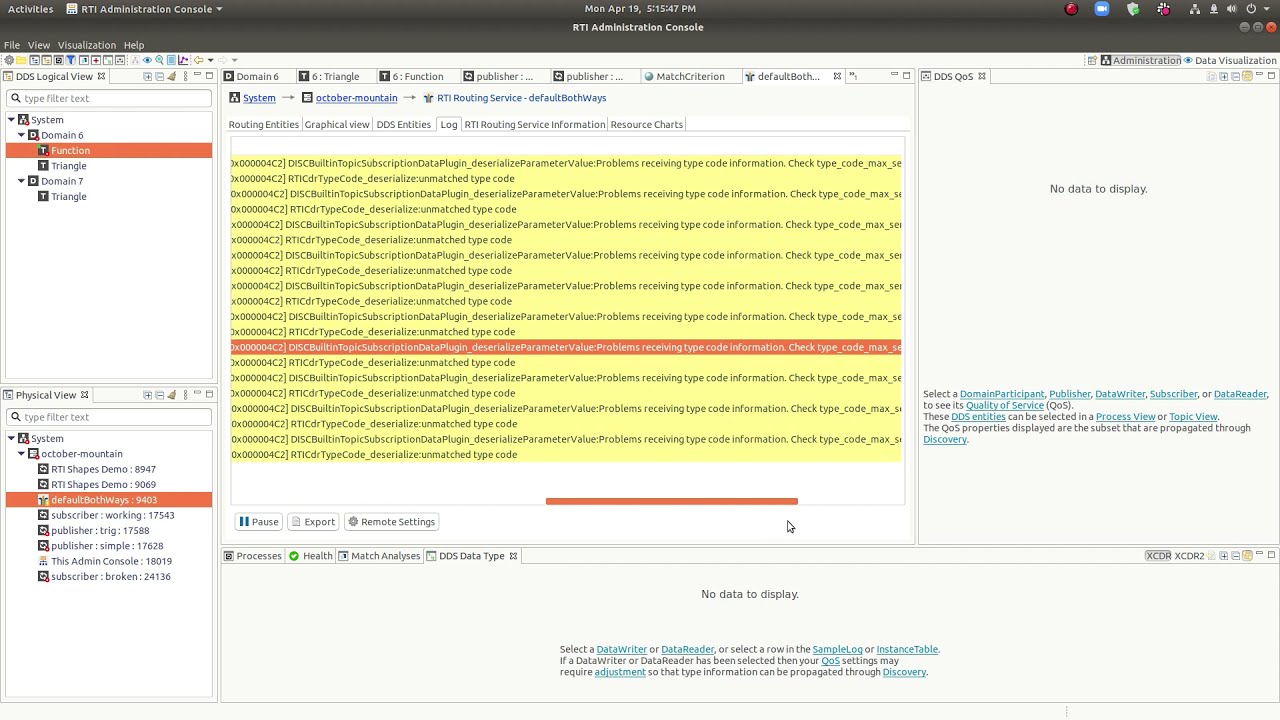Viewport: 1280px width, 720px height.
Task: Click Open Perspective icon
Action: [1092, 60]
